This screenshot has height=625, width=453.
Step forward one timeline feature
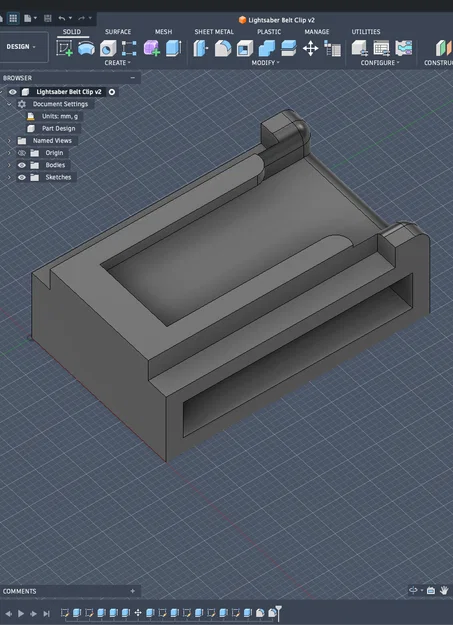[x=33, y=613]
